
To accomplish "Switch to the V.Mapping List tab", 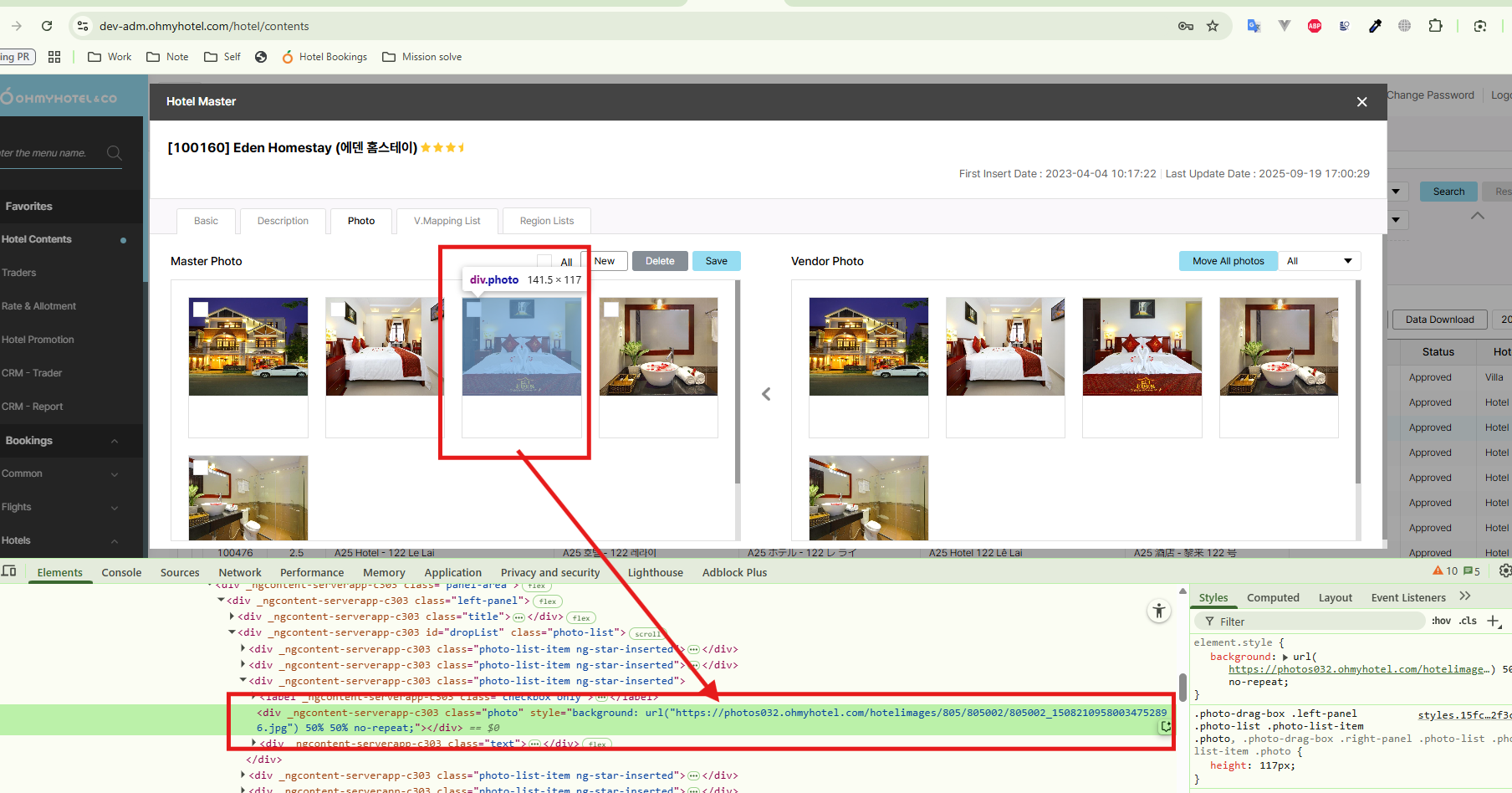I will (447, 221).
